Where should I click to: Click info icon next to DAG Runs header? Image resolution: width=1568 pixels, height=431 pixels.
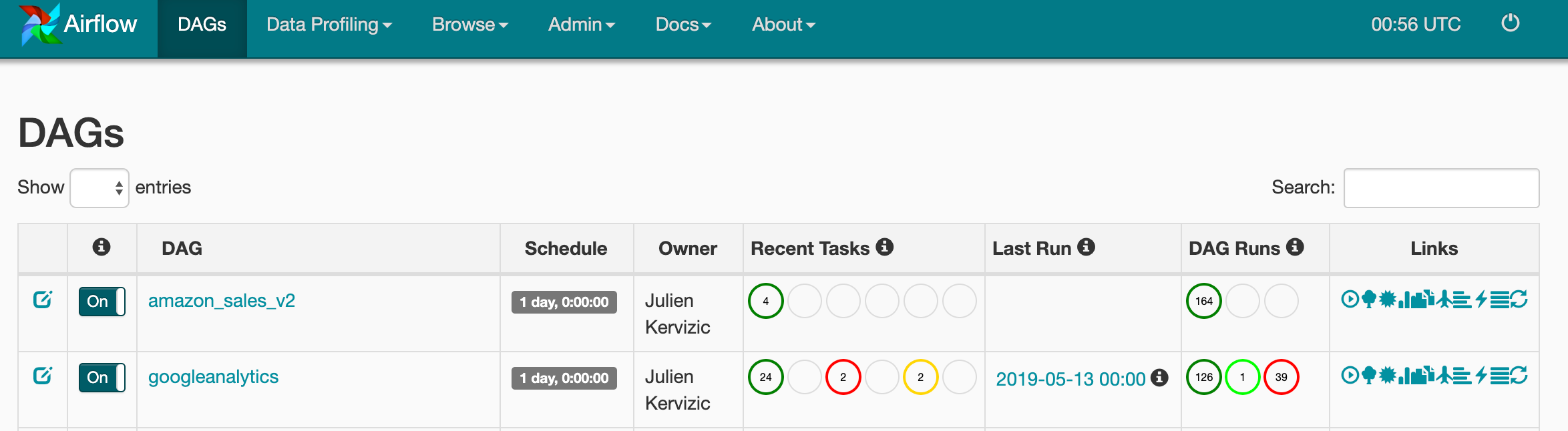point(1295,247)
